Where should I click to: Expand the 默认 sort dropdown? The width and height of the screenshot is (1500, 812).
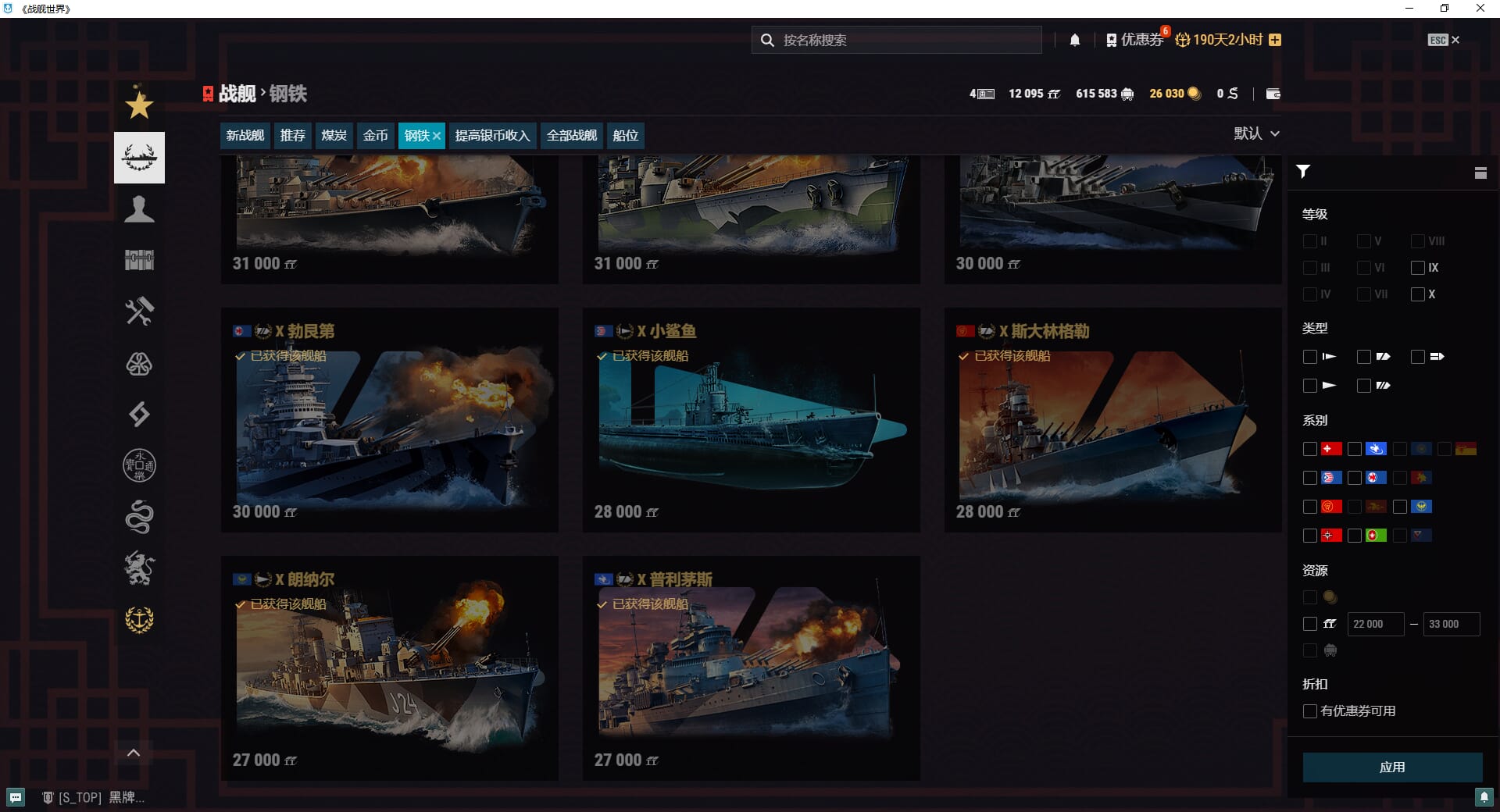[x=1256, y=134]
